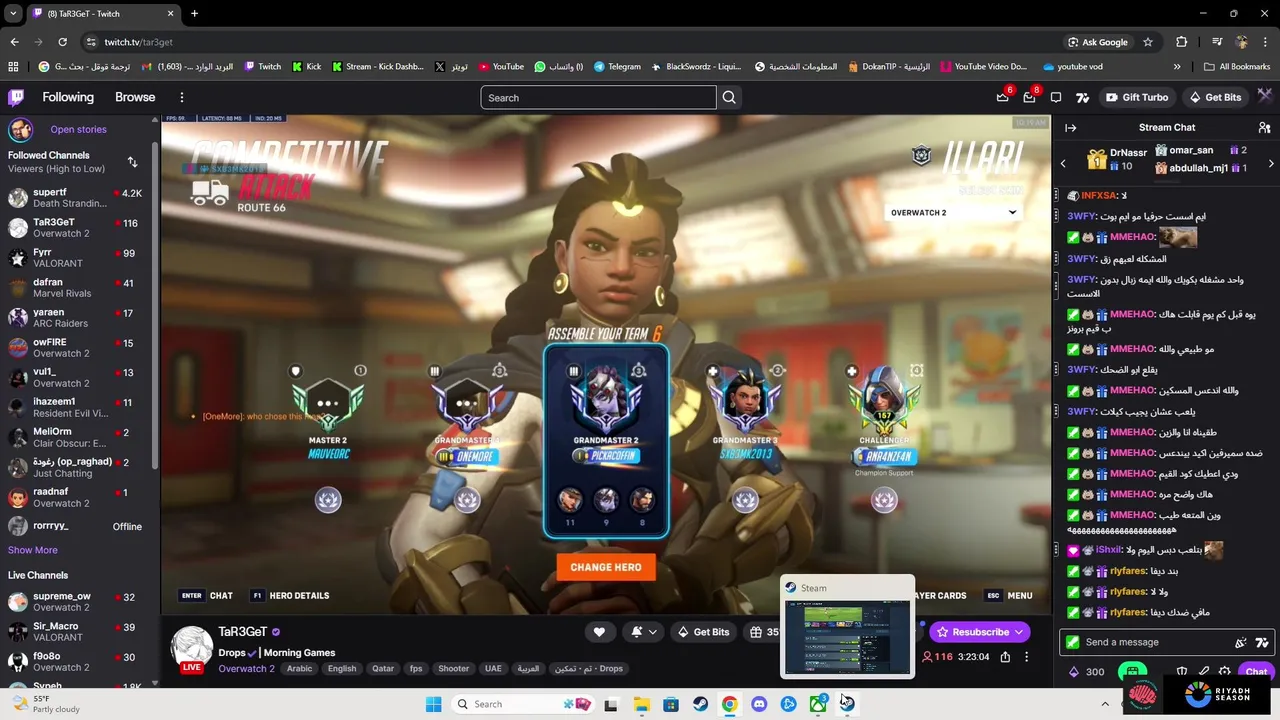Click Show More followed channels
This screenshot has height=720, width=1280.
pos(33,550)
